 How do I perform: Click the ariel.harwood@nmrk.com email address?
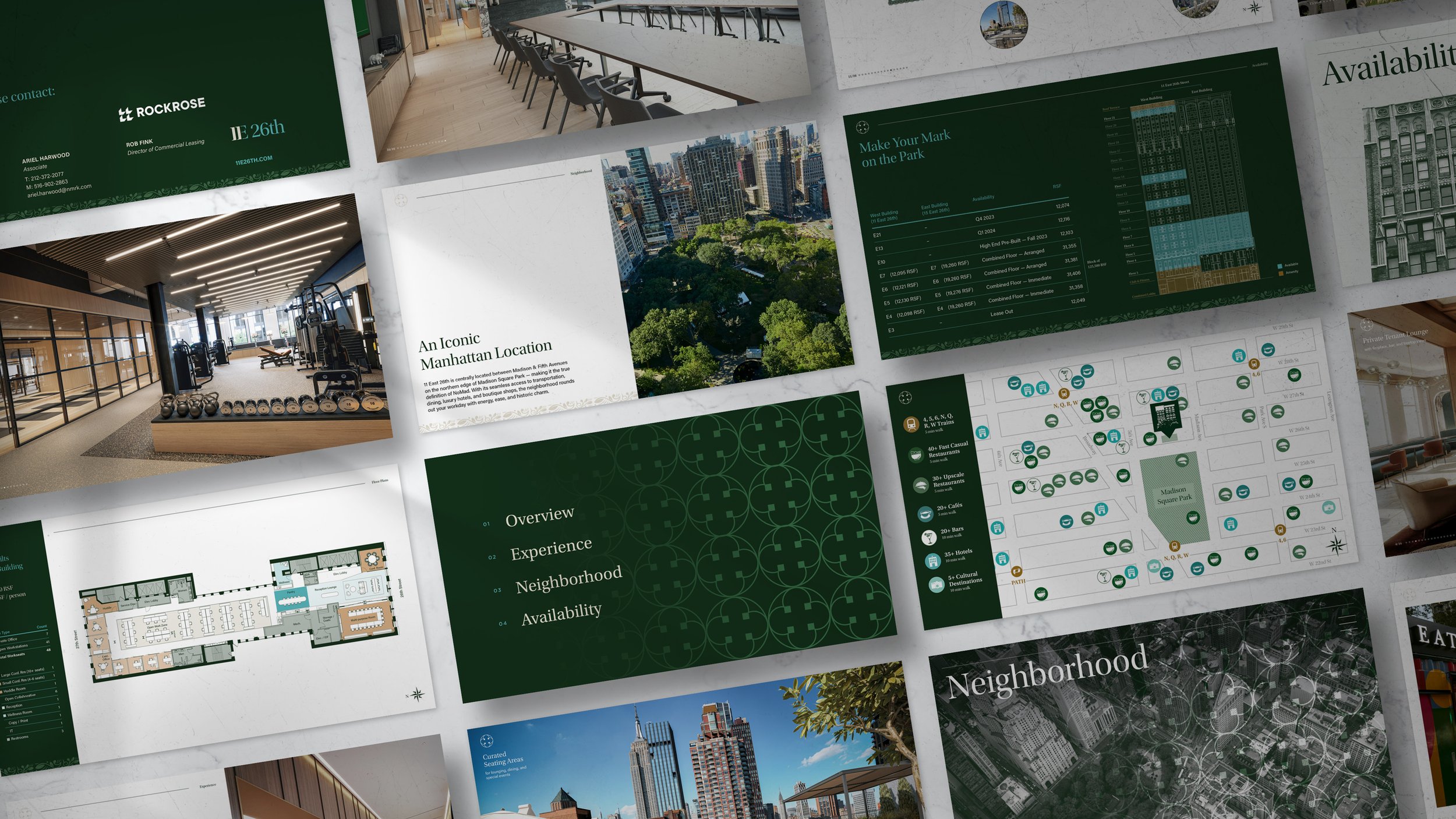(x=59, y=190)
